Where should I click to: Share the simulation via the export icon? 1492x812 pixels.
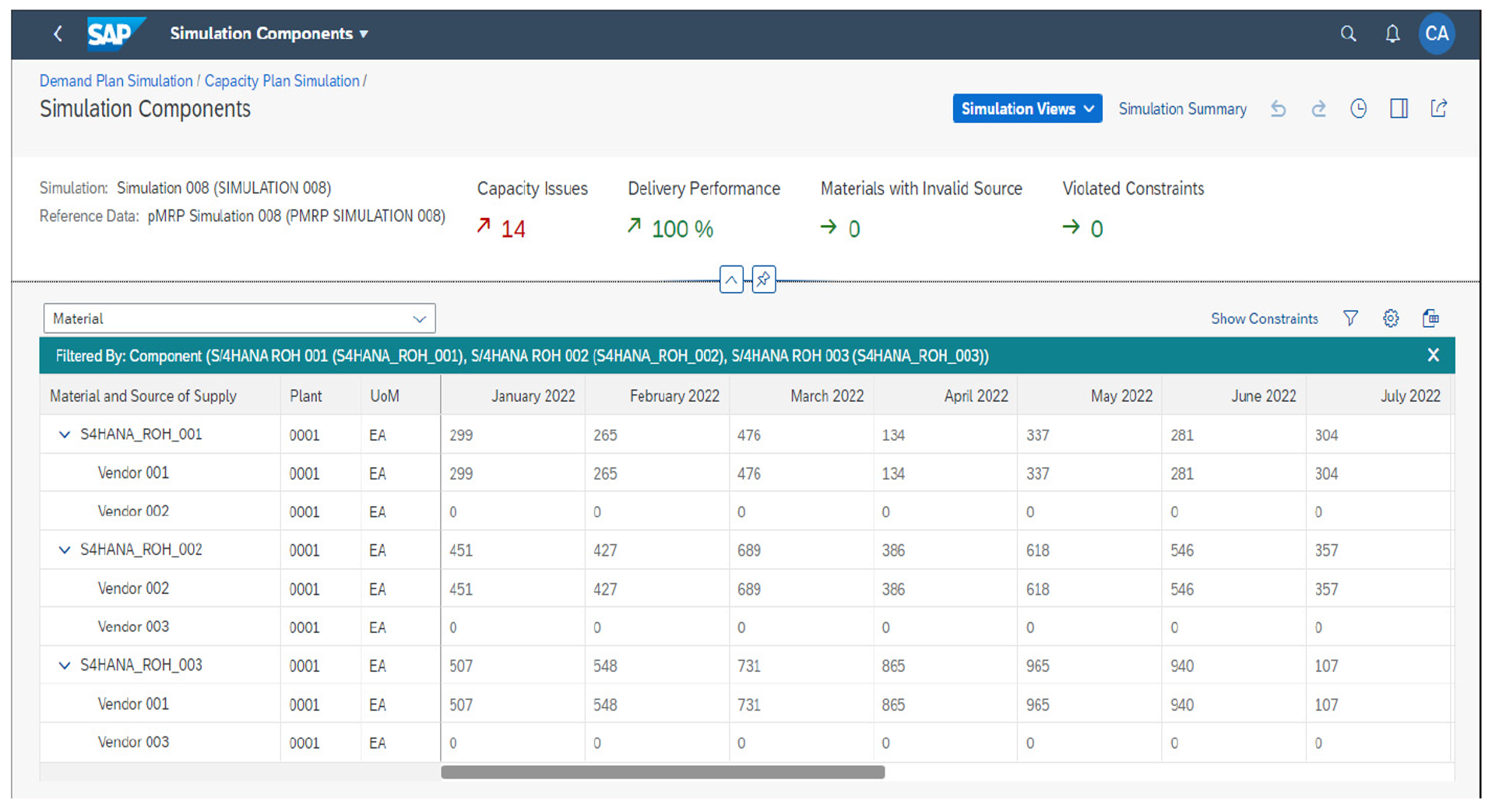(x=1438, y=109)
